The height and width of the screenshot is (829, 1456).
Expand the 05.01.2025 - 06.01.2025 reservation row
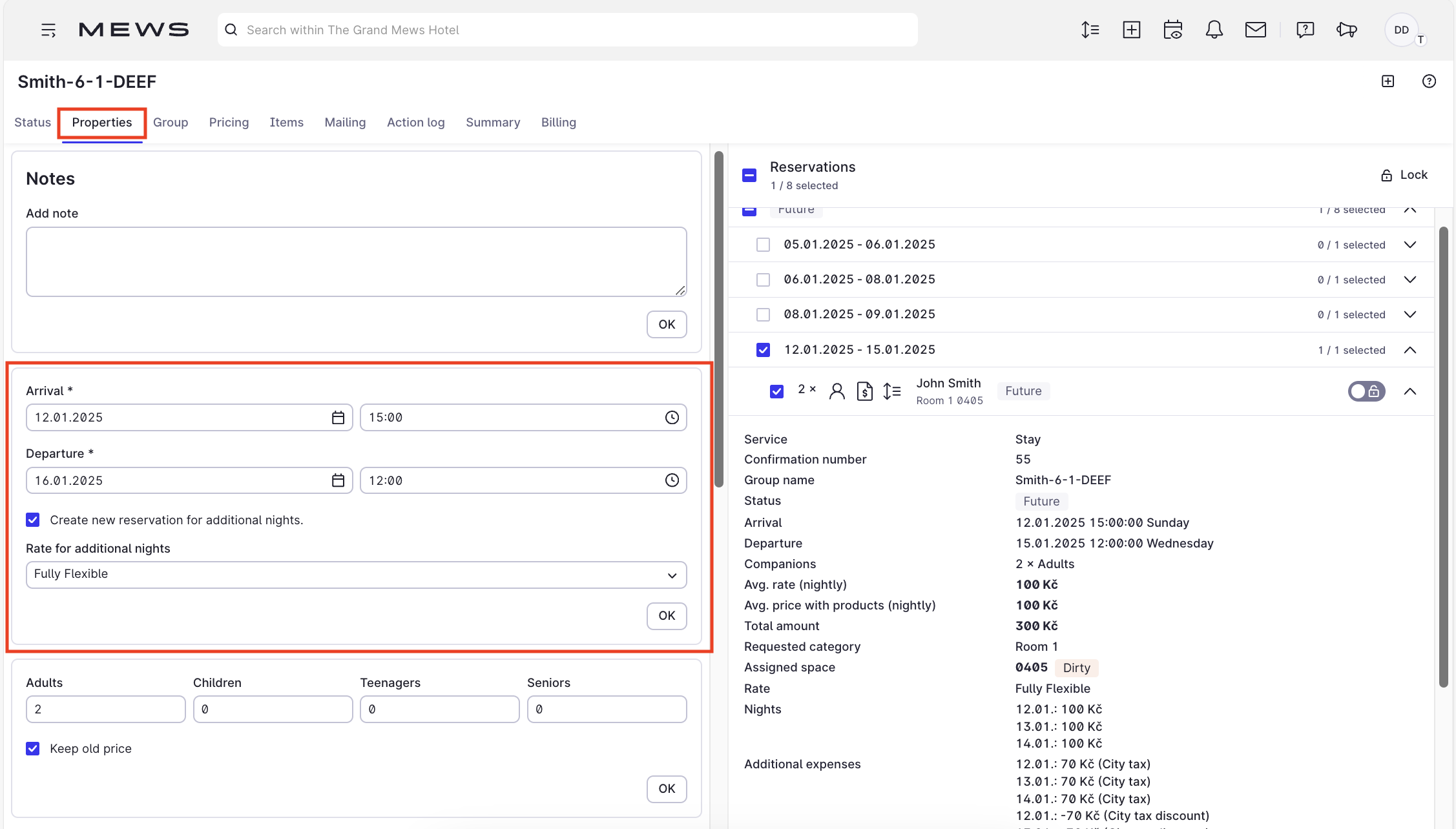click(x=1410, y=245)
